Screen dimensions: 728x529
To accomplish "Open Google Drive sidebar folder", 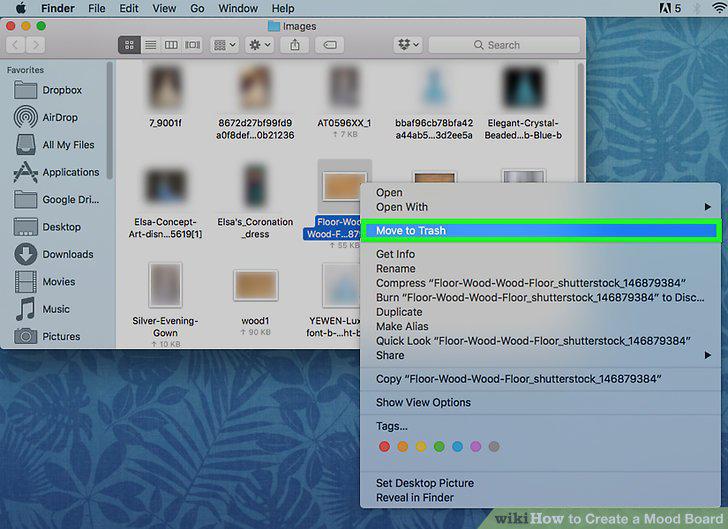I will (56, 200).
